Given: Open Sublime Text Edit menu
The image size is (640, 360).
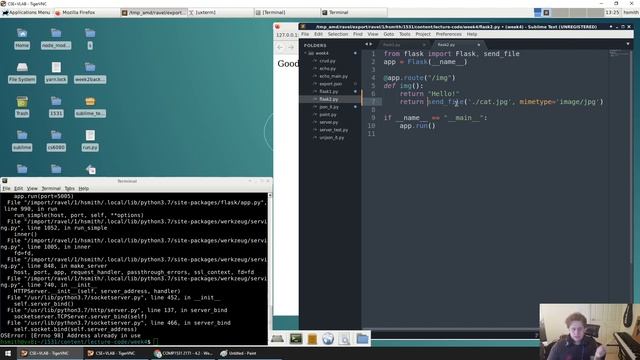Looking at the screenshot, I should click(318, 34).
